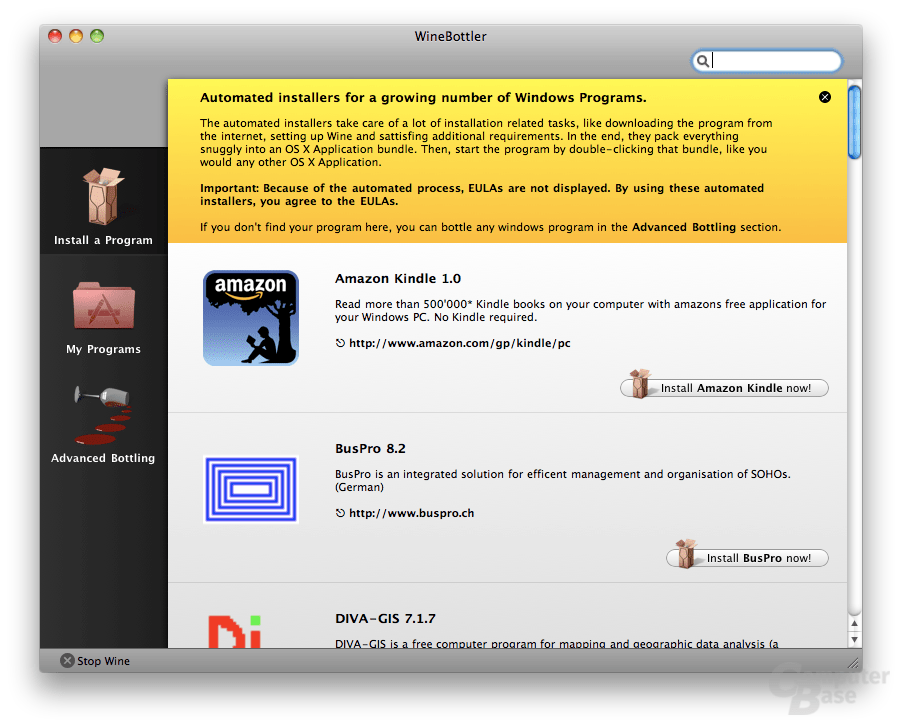Select the Amazon Kindle 1.0 title
Viewport: 902px width, 727px height.
point(398,278)
